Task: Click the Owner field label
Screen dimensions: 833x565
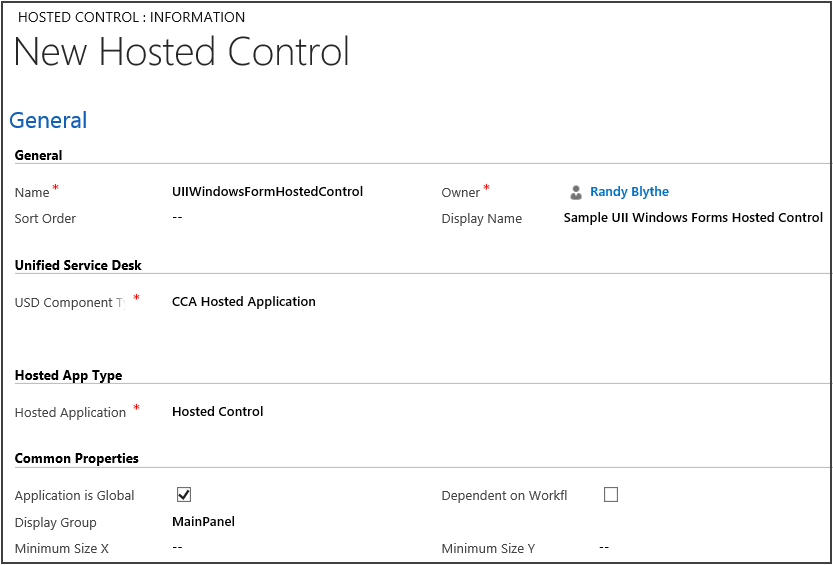Action: click(x=461, y=193)
